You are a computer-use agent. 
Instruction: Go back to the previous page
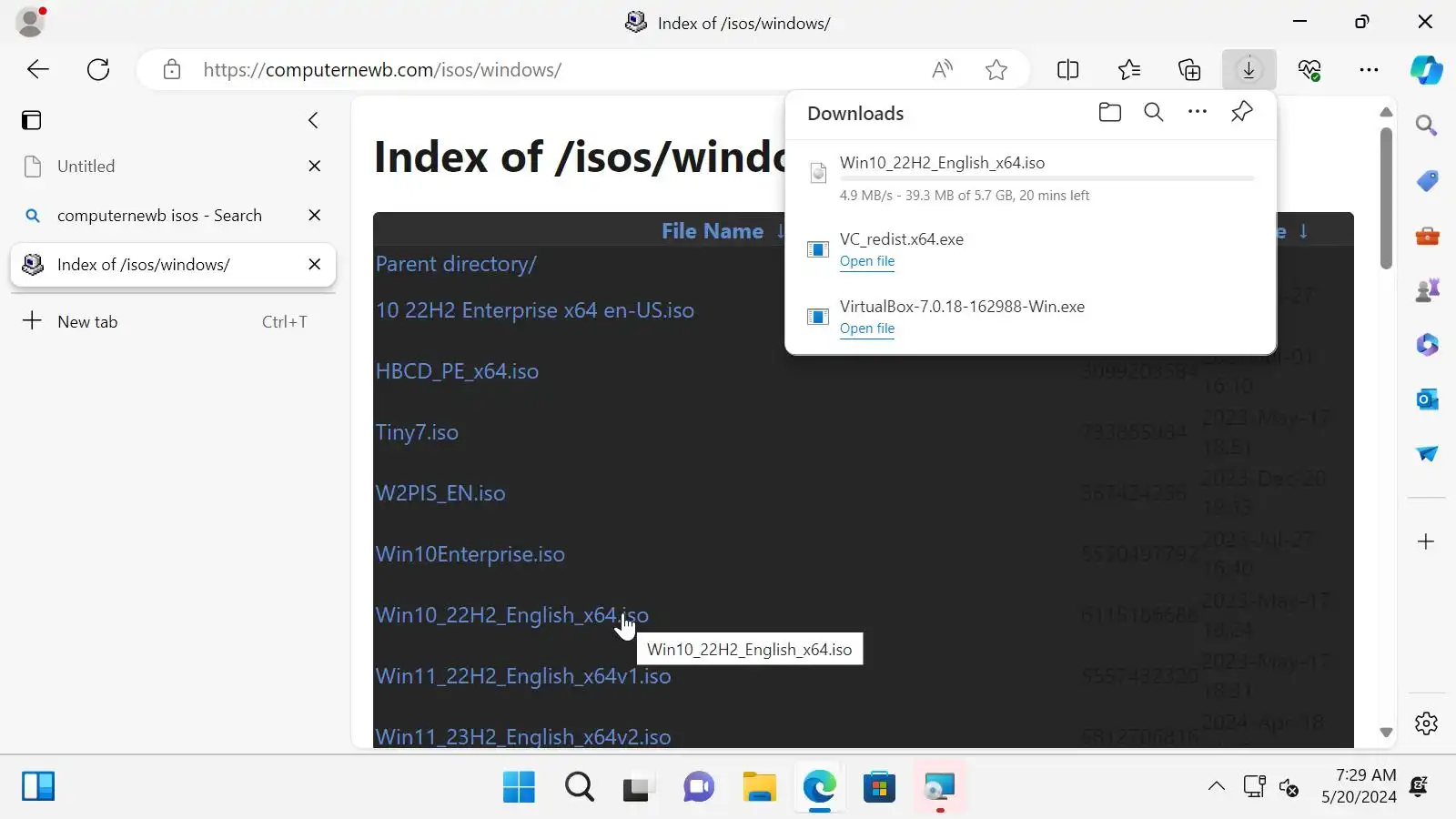38,69
